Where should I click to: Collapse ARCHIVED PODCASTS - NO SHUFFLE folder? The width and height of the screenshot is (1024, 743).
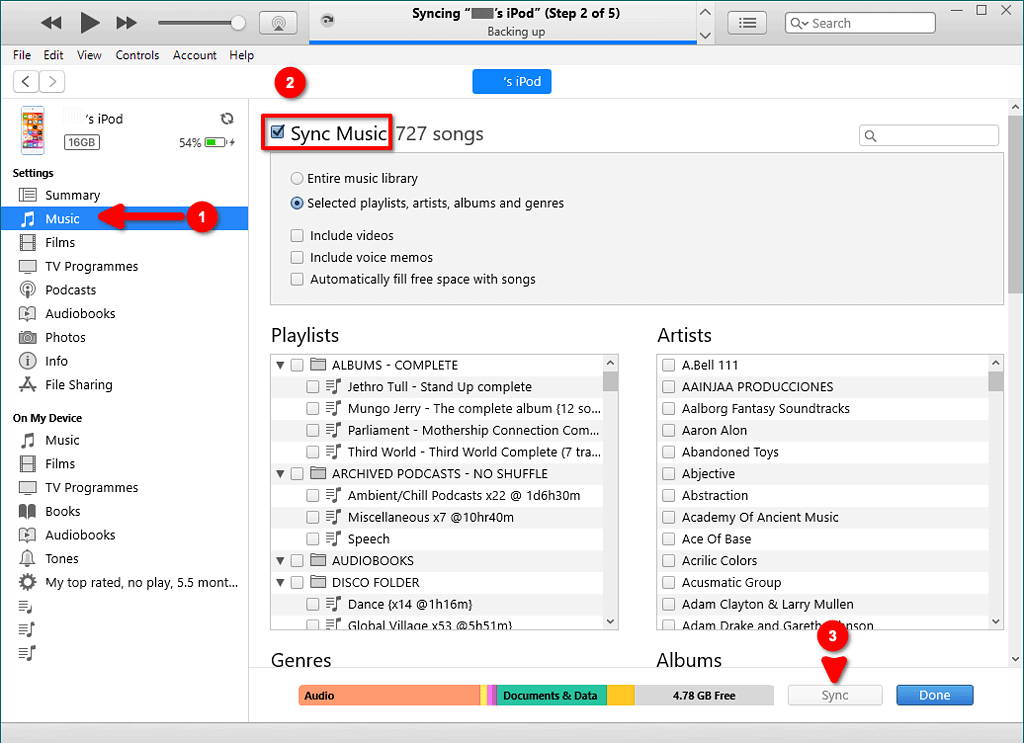[280, 474]
